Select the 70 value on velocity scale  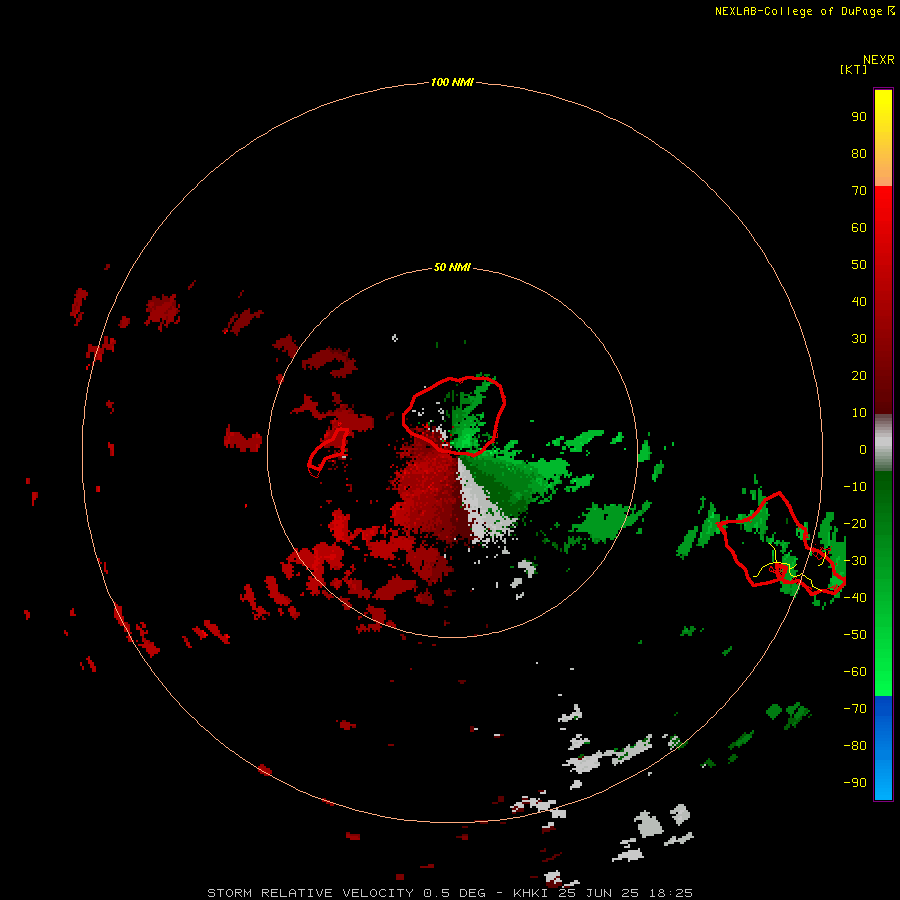[859, 191]
